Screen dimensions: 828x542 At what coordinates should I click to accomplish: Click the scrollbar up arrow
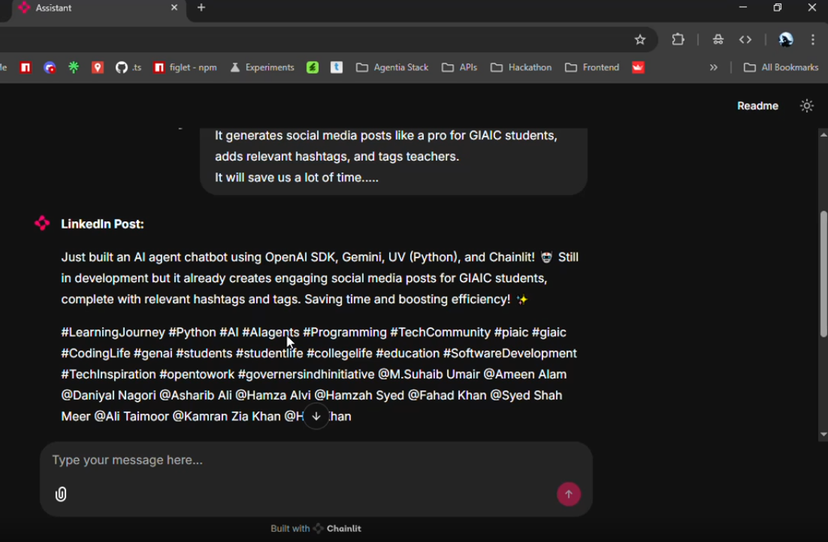(823, 135)
